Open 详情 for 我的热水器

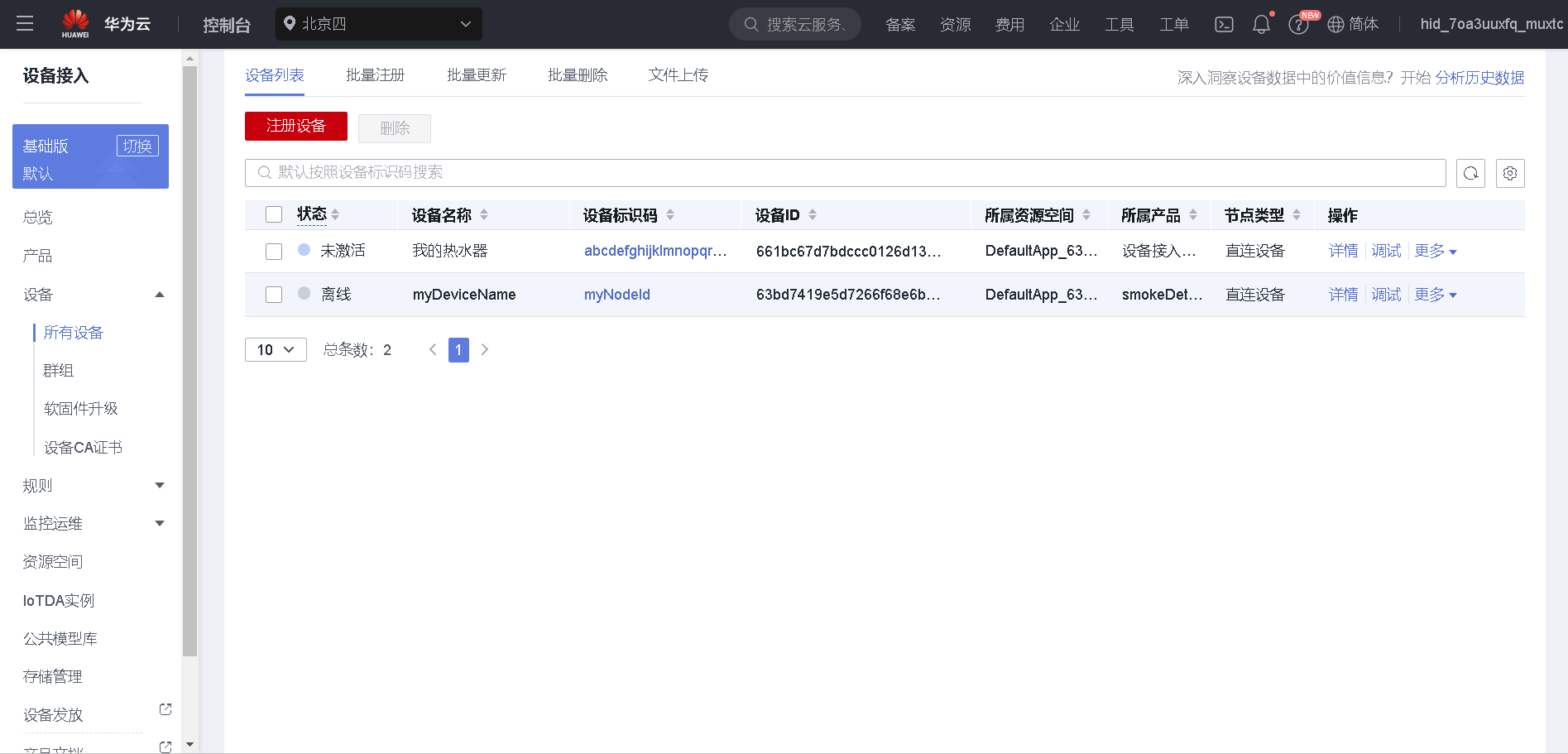point(1344,251)
